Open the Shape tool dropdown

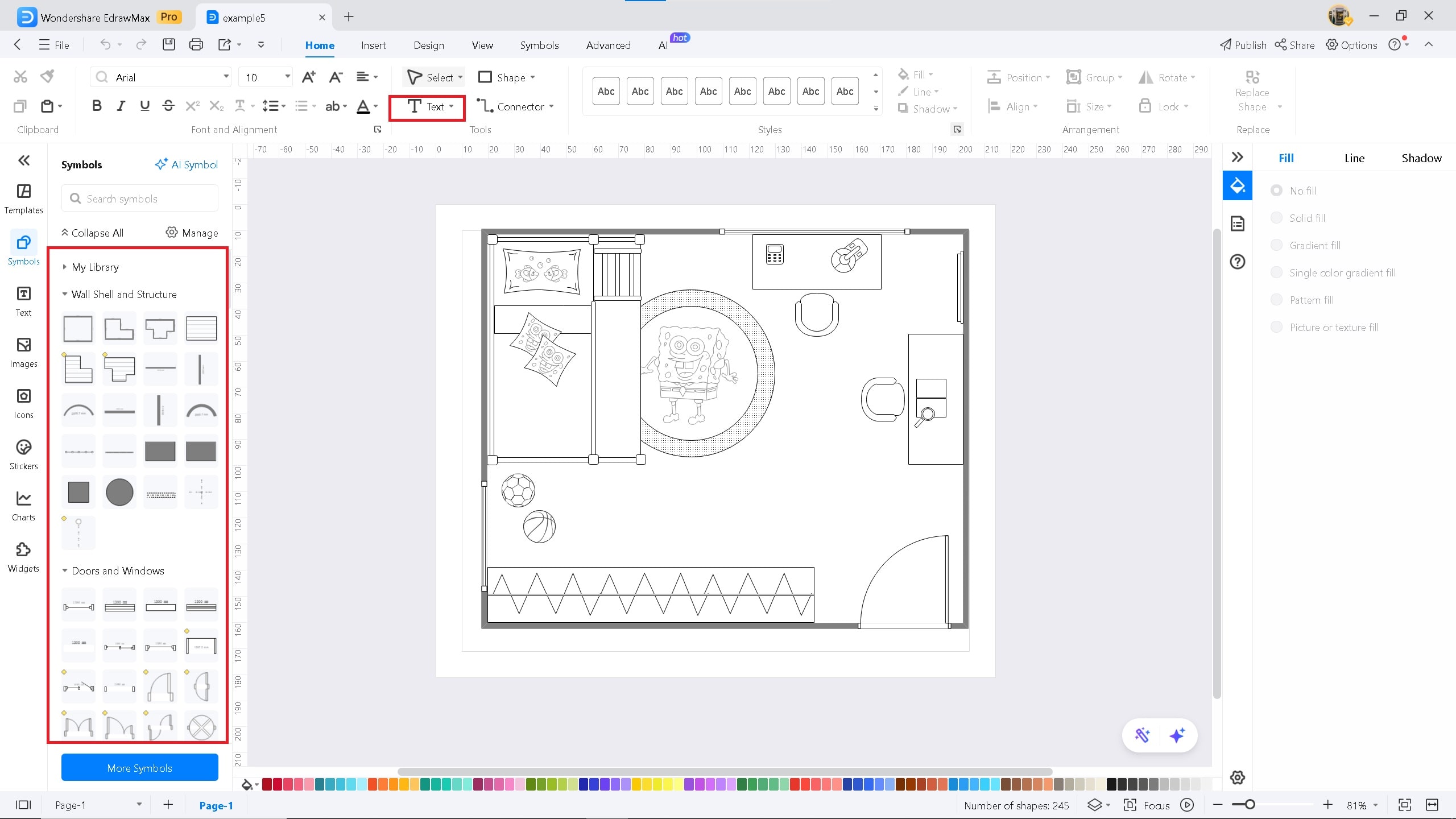click(x=532, y=77)
